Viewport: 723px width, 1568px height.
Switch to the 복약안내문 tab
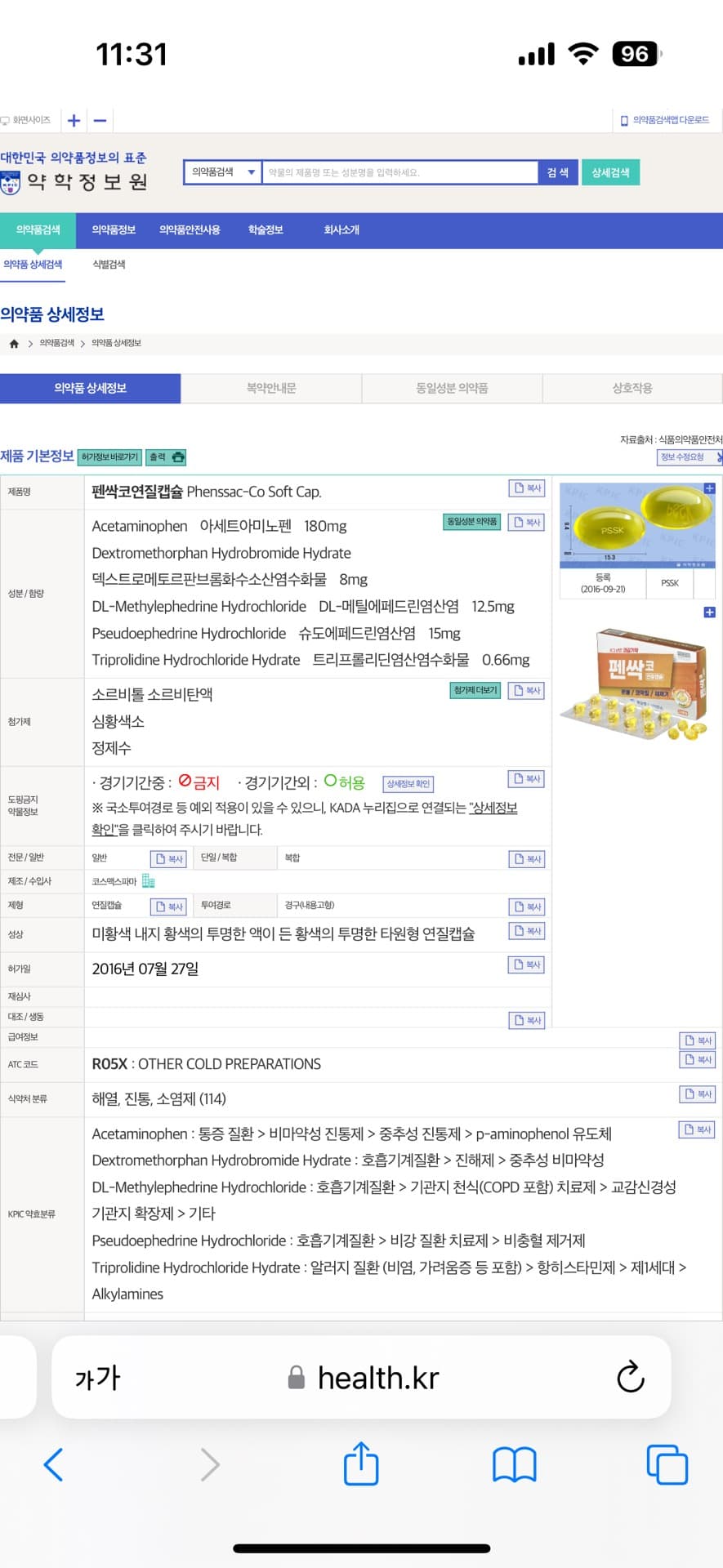pos(271,389)
